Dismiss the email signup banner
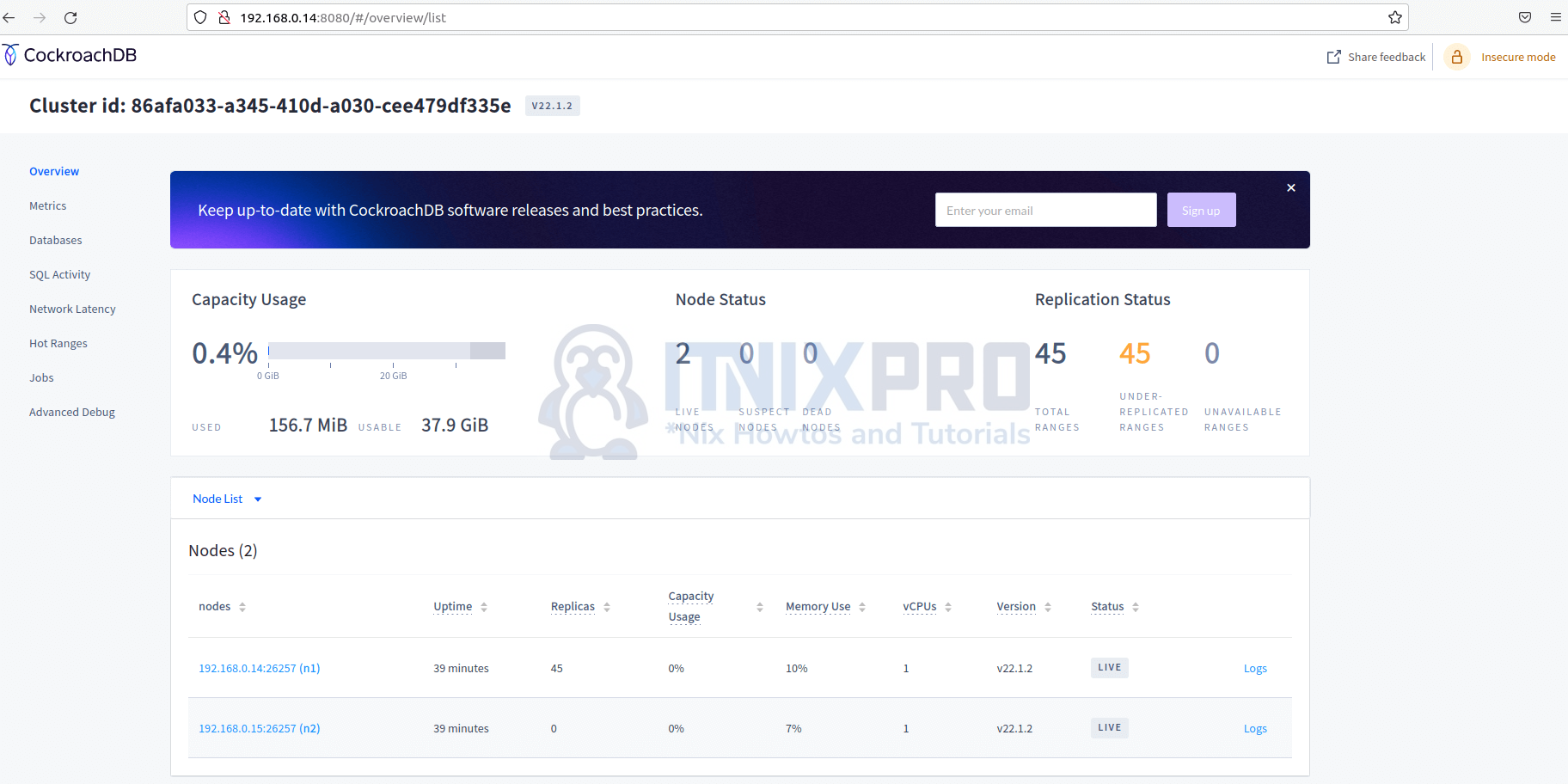This screenshot has width=1568, height=784. 1290,187
